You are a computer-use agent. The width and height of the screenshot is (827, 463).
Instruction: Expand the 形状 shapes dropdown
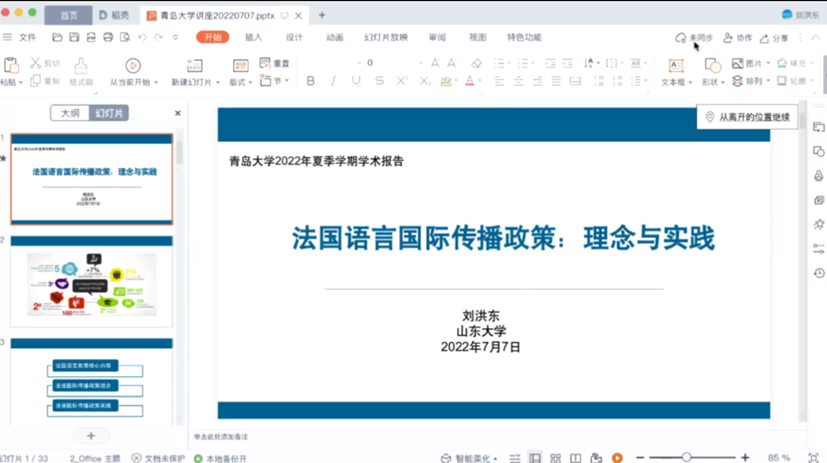point(710,82)
